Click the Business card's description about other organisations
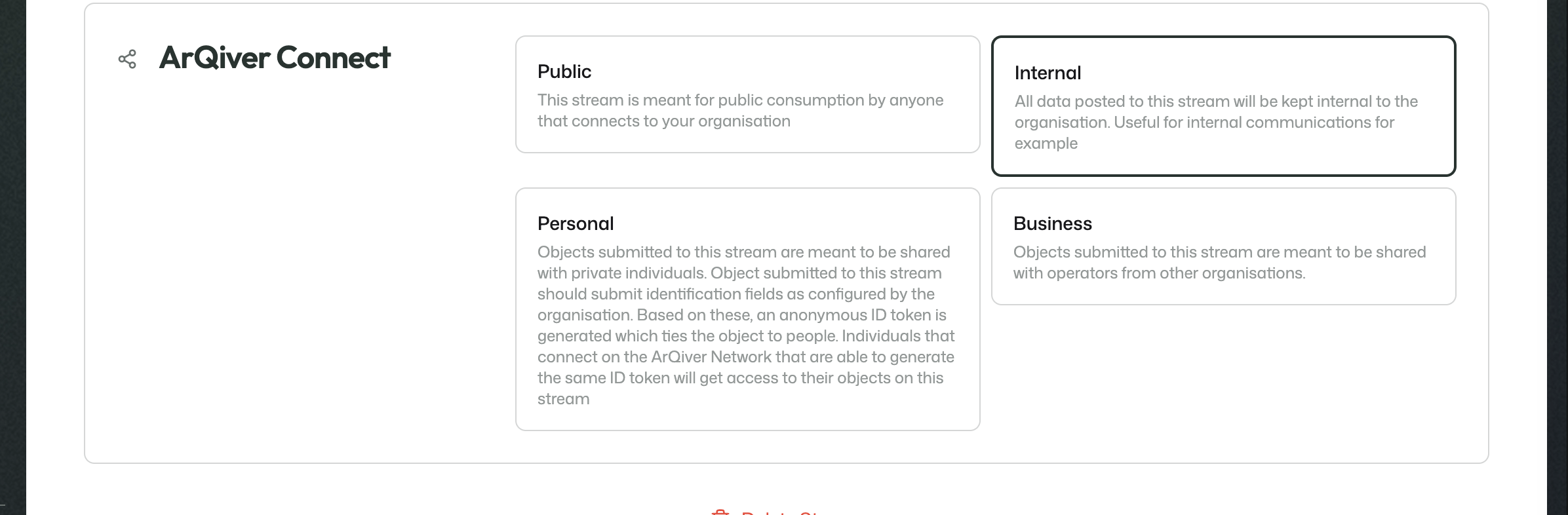Screen dimensions: 1568x515 (x=1219, y=263)
